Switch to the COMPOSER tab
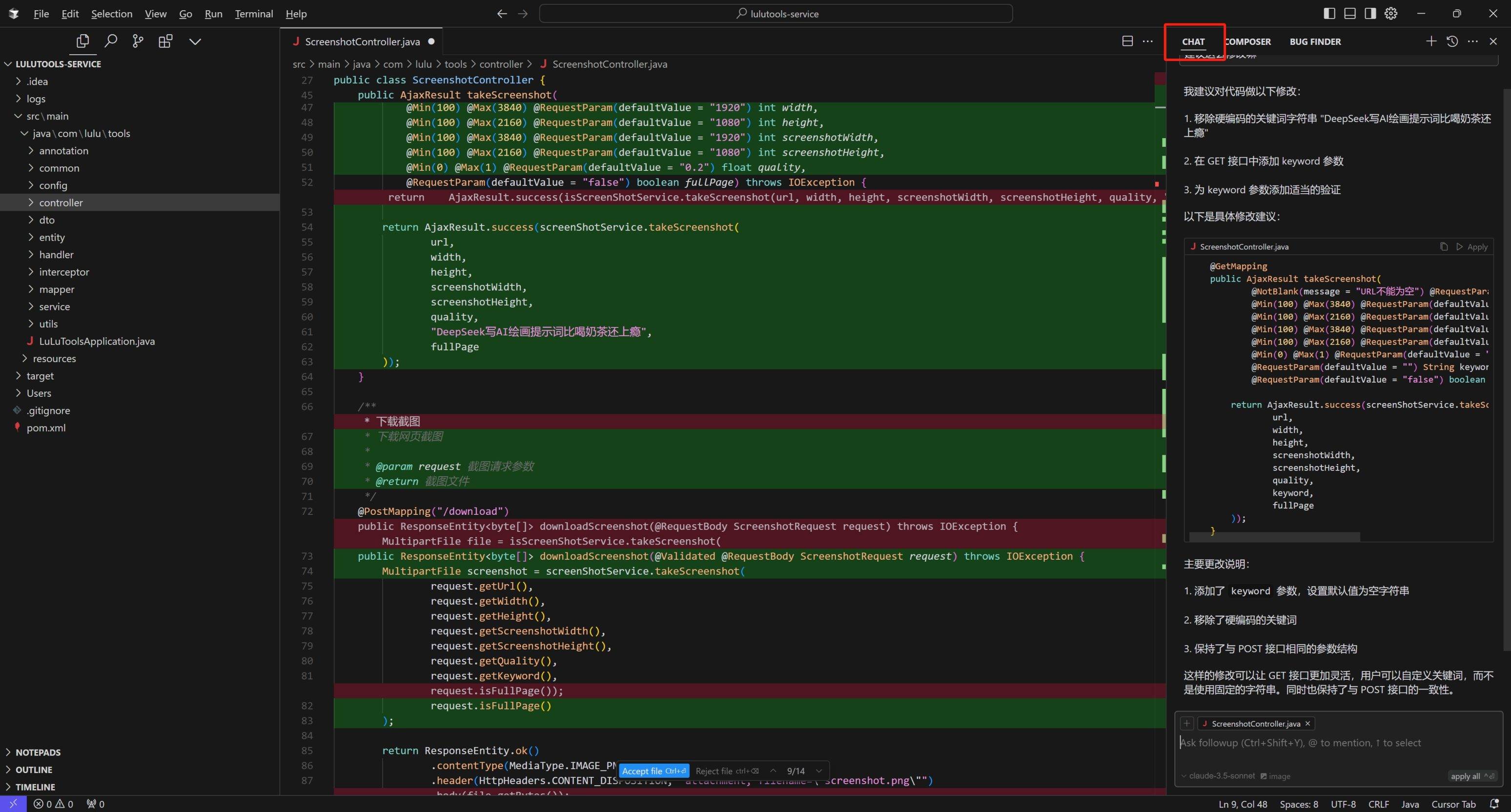Image resolution: width=1511 pixels, height=812 pixels. click(x=1247, y=41)
